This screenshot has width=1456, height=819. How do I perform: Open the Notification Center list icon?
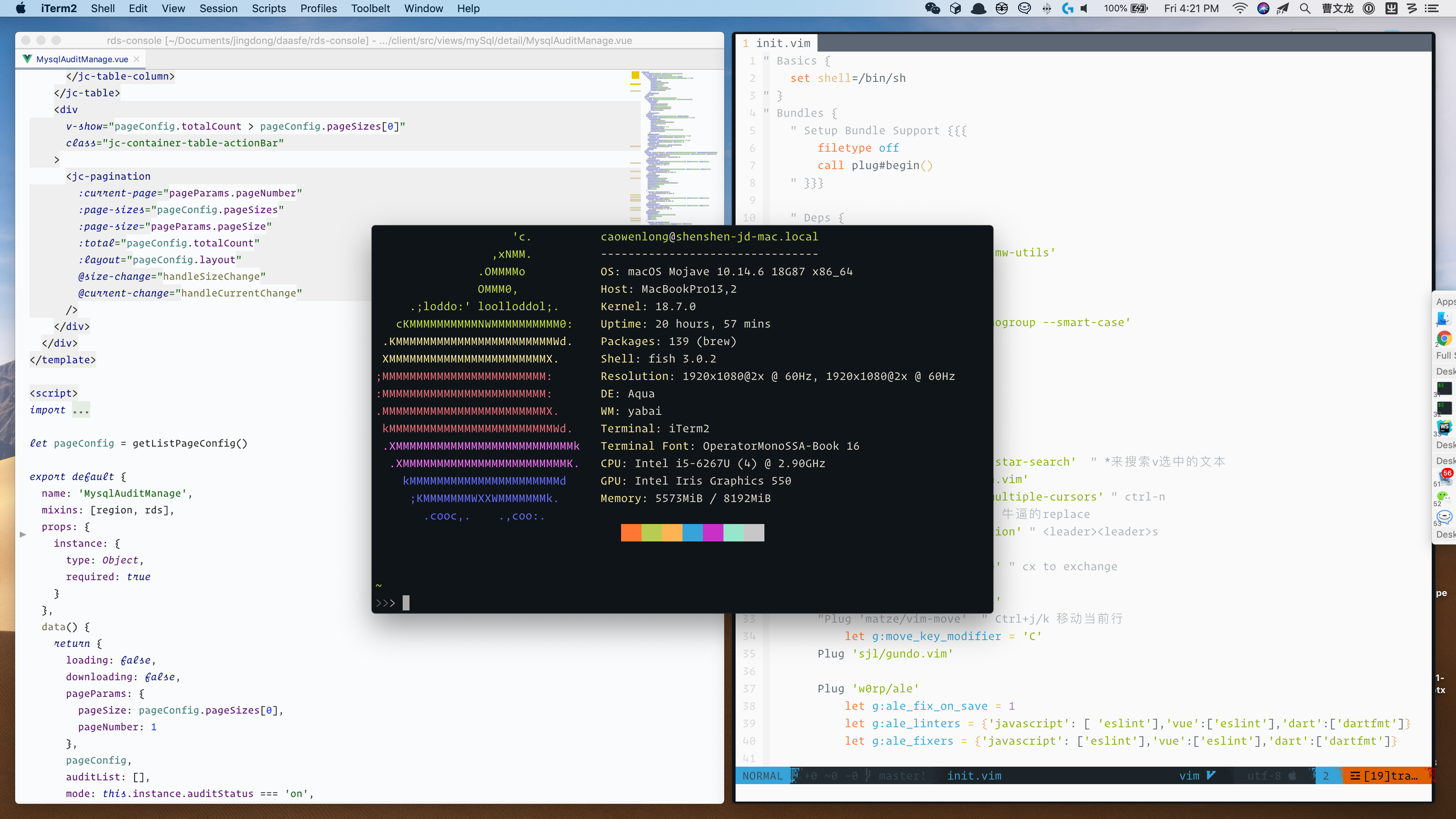click(1432, 8)
